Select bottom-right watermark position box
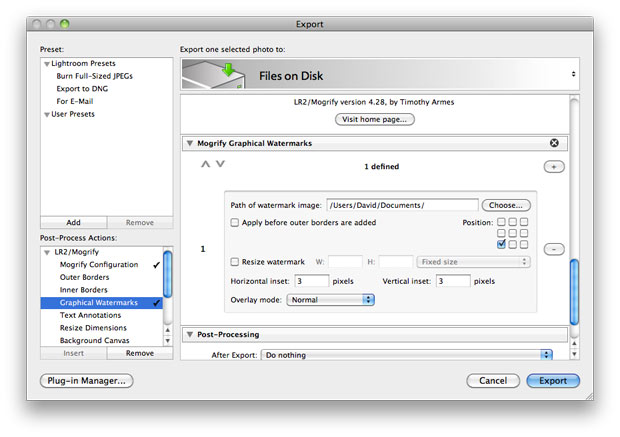The image size is (620, 437). 524,244
